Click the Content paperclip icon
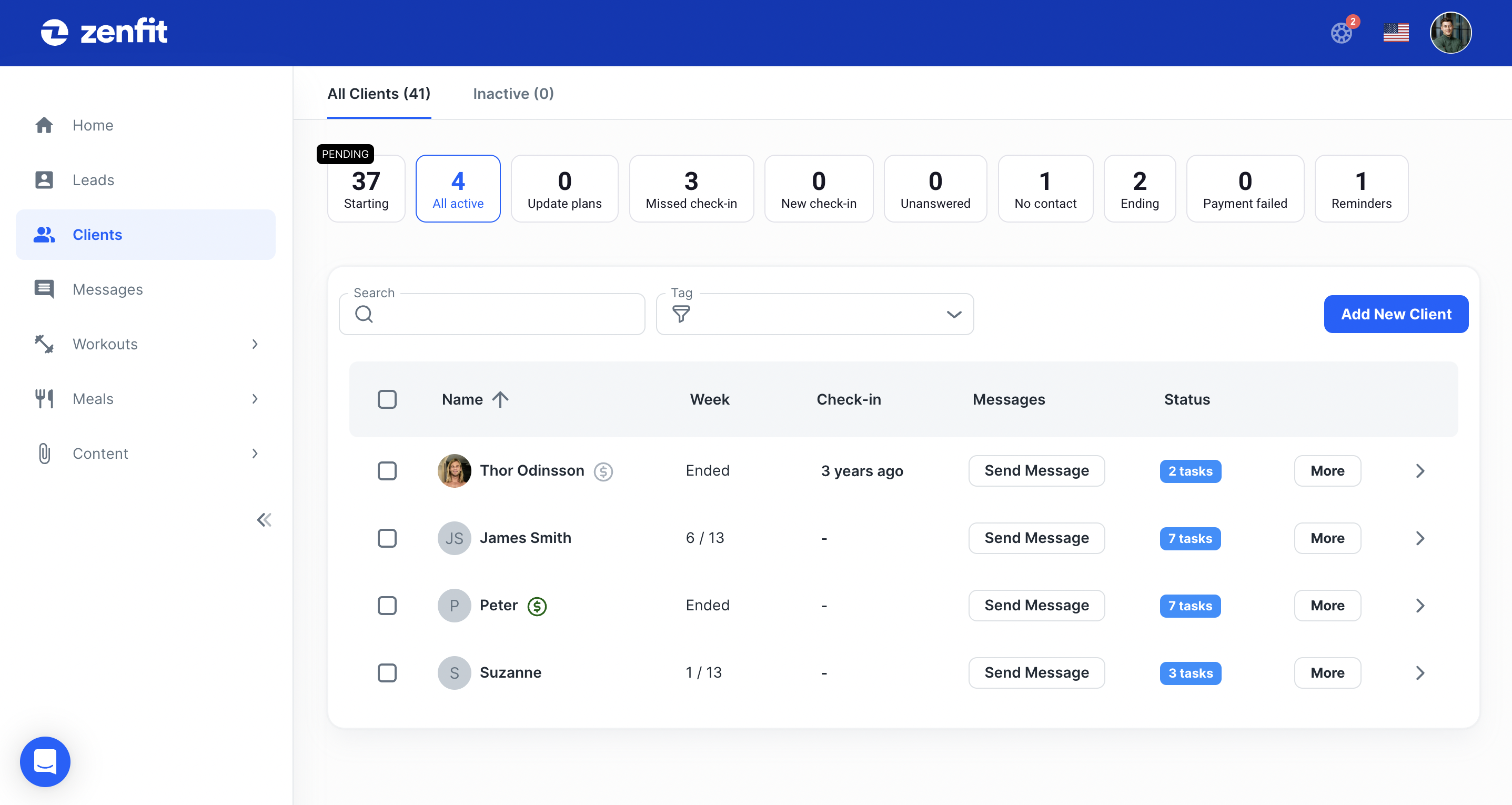The image size is (1512, 805). point(44,452)
